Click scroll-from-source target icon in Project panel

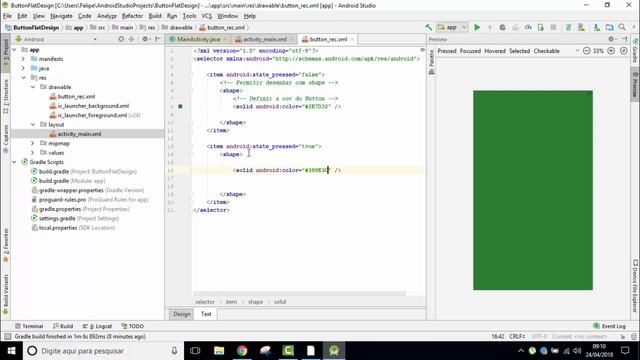pyautogui.click(x=121, y=39)
